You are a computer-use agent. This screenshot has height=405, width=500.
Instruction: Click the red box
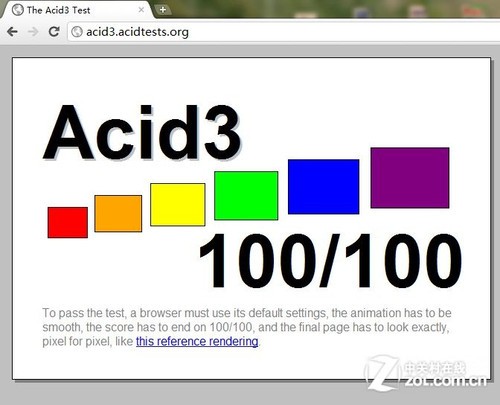pos(68,222)
